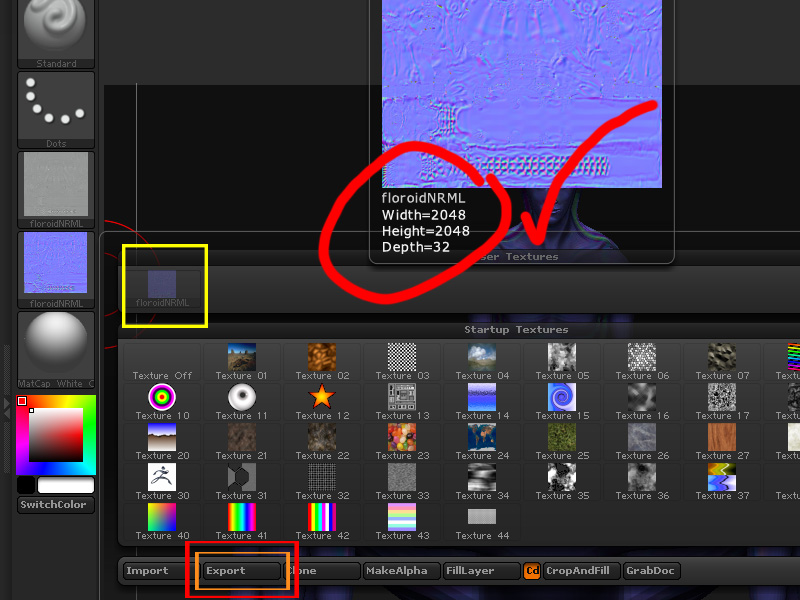Select the wood-grain Texture 27

[x=721, y=438]
